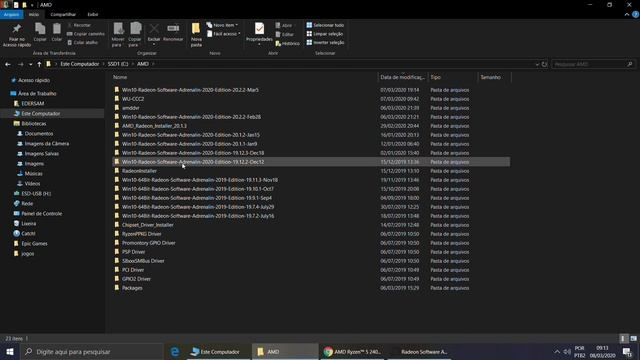The width and height of the screenshot is (640, 360).
Task: Open the recent locations dropdown arrow
Action: (31, 64)
